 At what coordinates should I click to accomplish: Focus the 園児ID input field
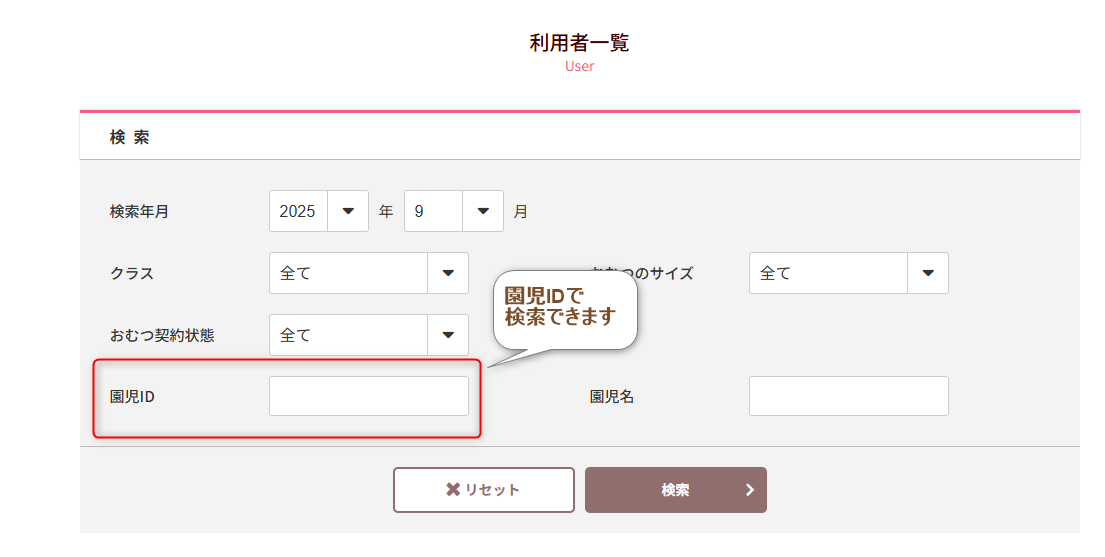pos(369,396)
